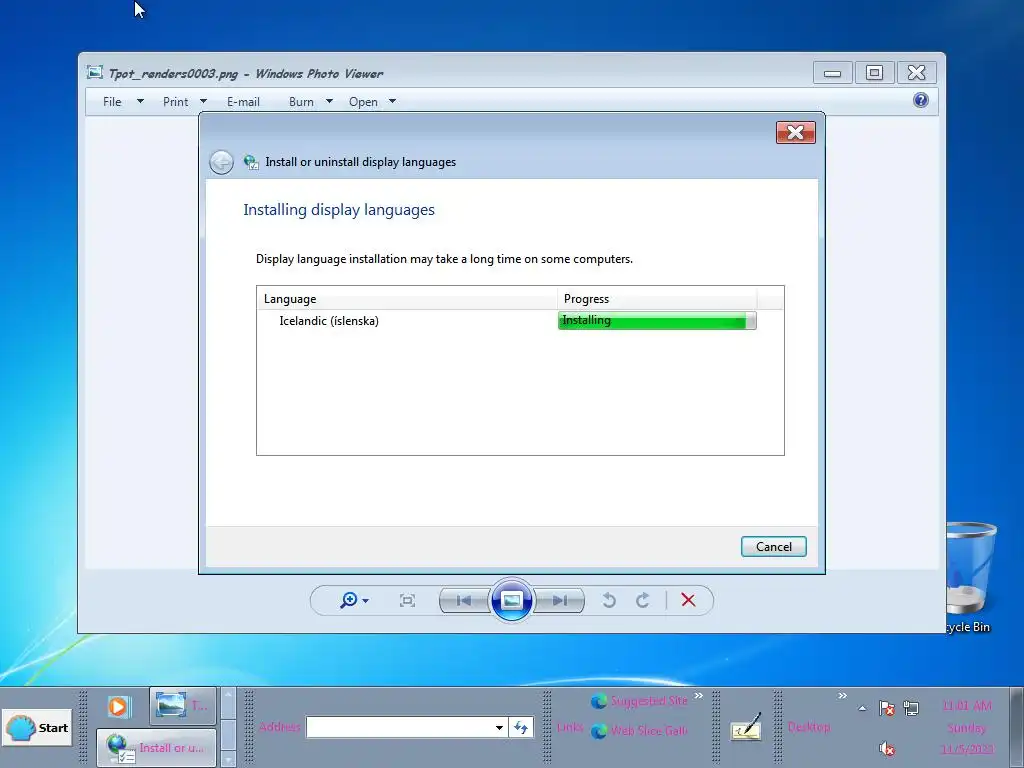The height and width of the screenshot is (768, 1024).
Task: Open Photo Viewer help icon
Action: [921, 100]
